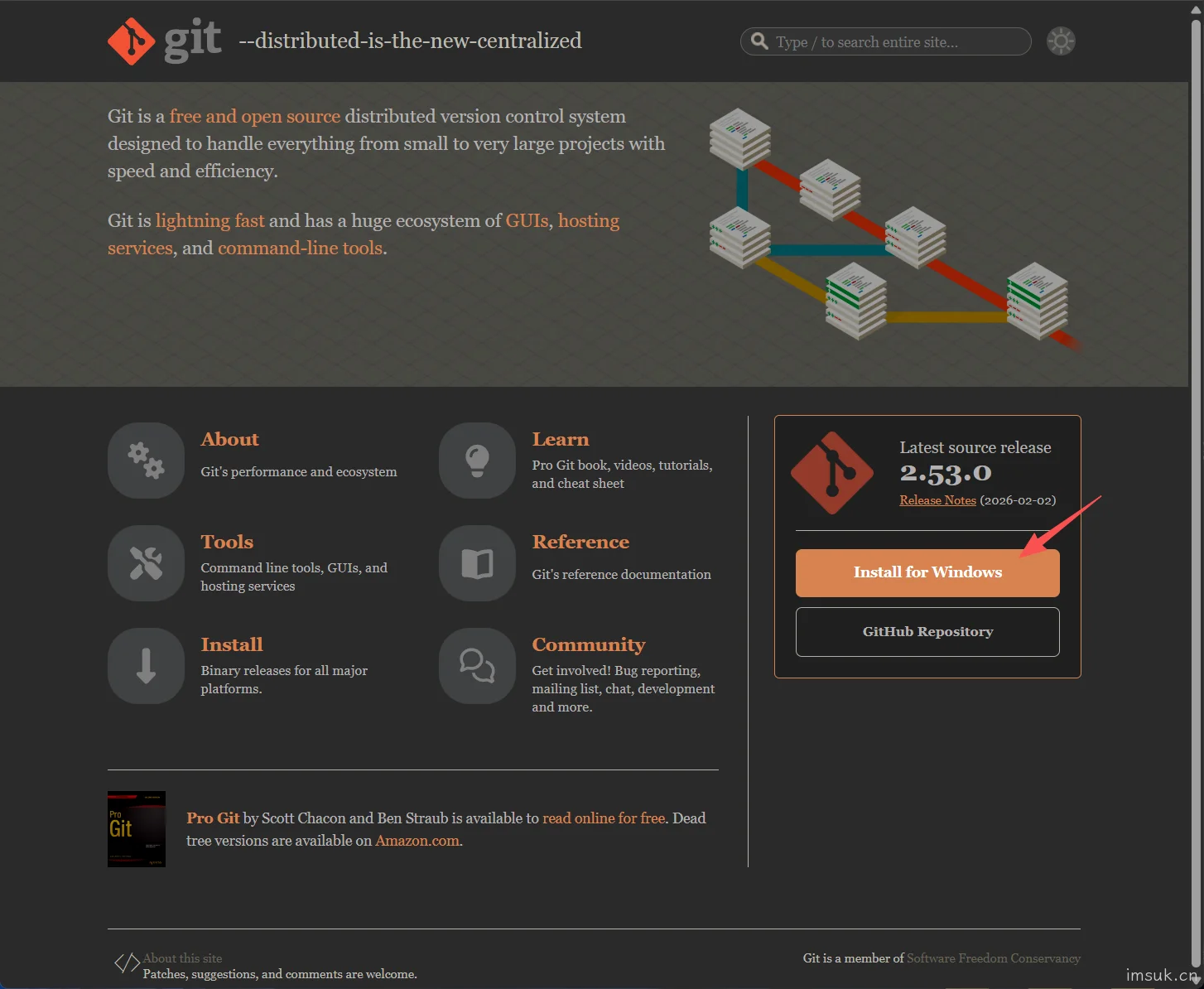Click the Pro Git book cover
Image resolution: width=1204 pixels, height=989 pixels.
(137, 829)
